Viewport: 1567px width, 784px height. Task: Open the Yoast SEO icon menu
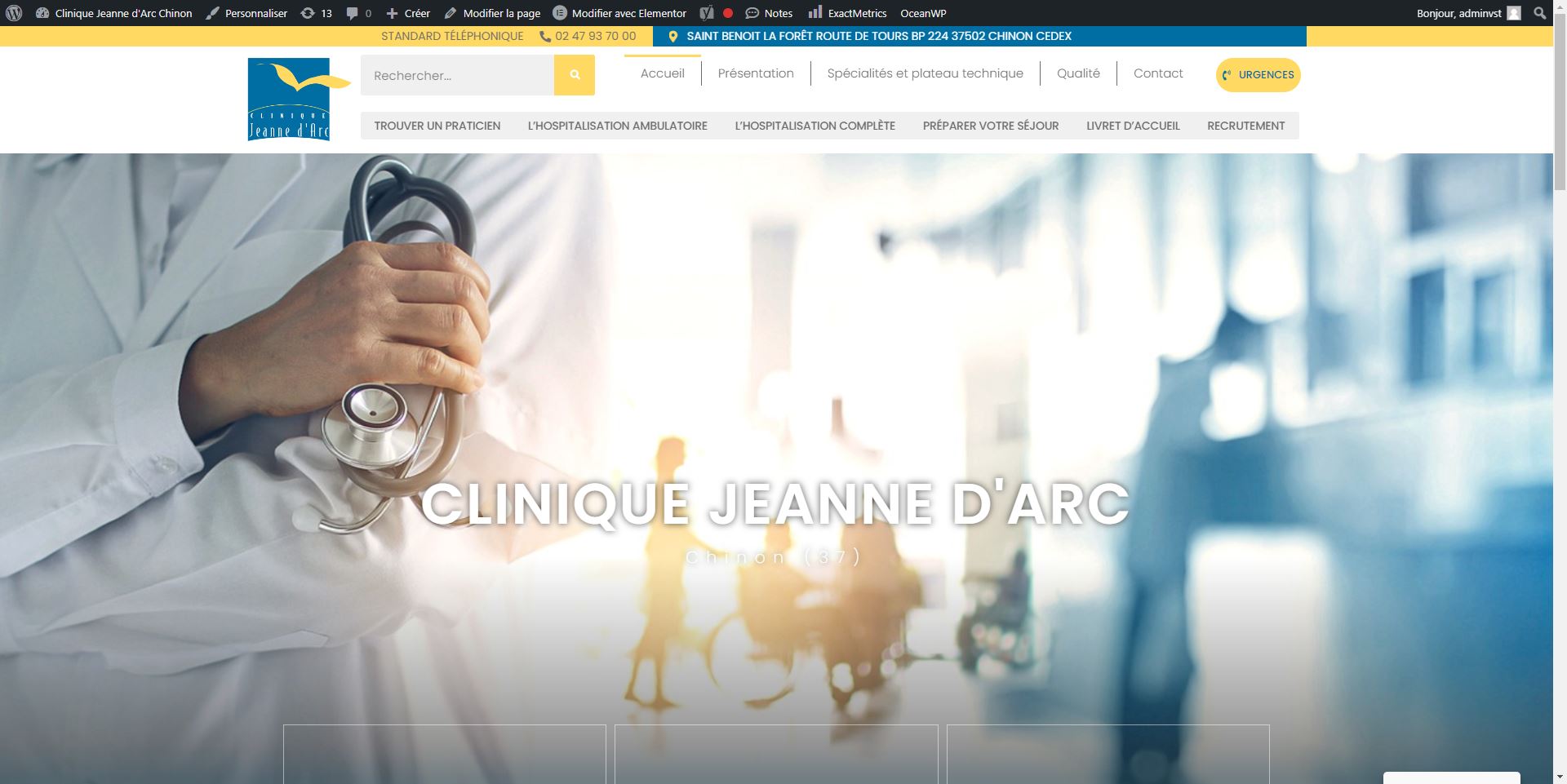(x=716, y=13)
